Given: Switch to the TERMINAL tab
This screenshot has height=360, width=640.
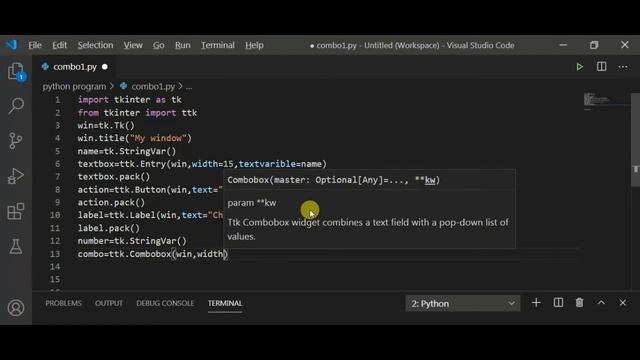Looking at the screenshot, I should coord(225,303).
